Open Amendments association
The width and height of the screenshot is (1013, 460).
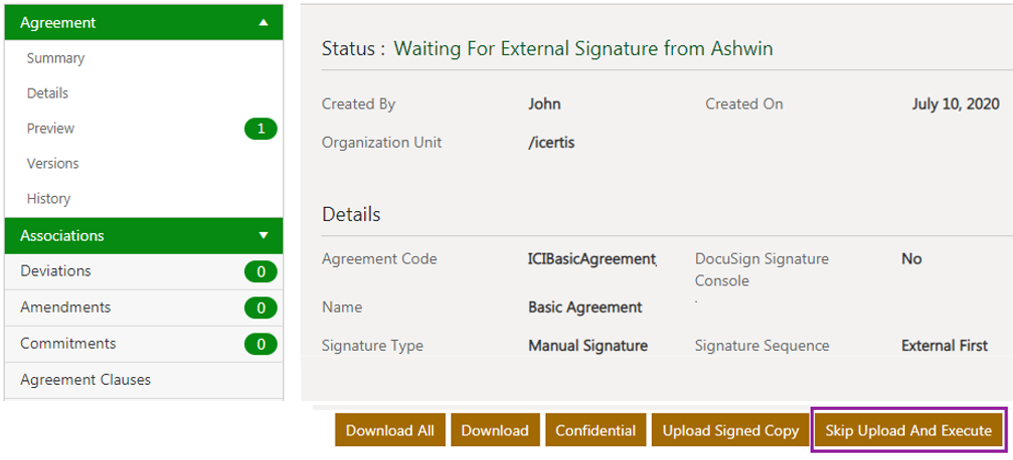click(x=66, y=307)
